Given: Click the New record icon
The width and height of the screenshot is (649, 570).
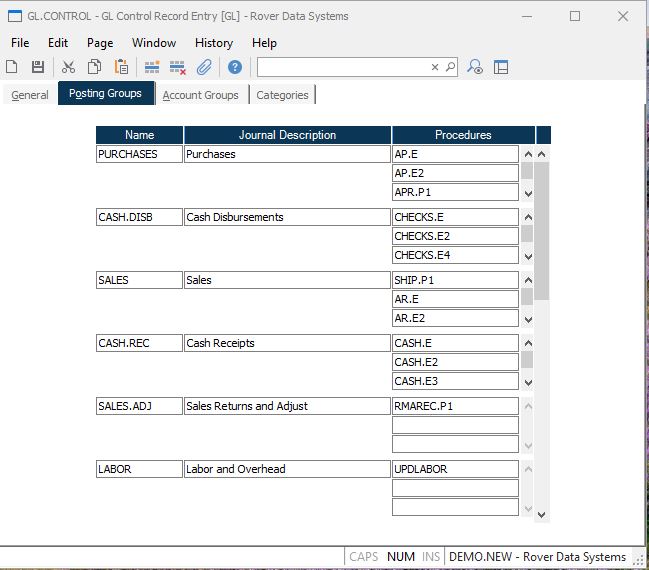Looking at the screenshot, I should 12,67.
